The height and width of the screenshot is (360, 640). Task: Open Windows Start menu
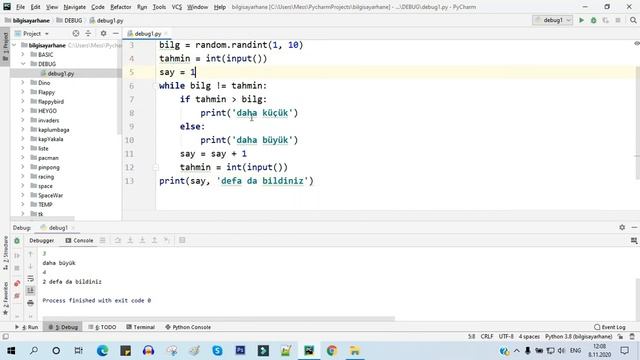pyautogui.click(x=11, y=351)
